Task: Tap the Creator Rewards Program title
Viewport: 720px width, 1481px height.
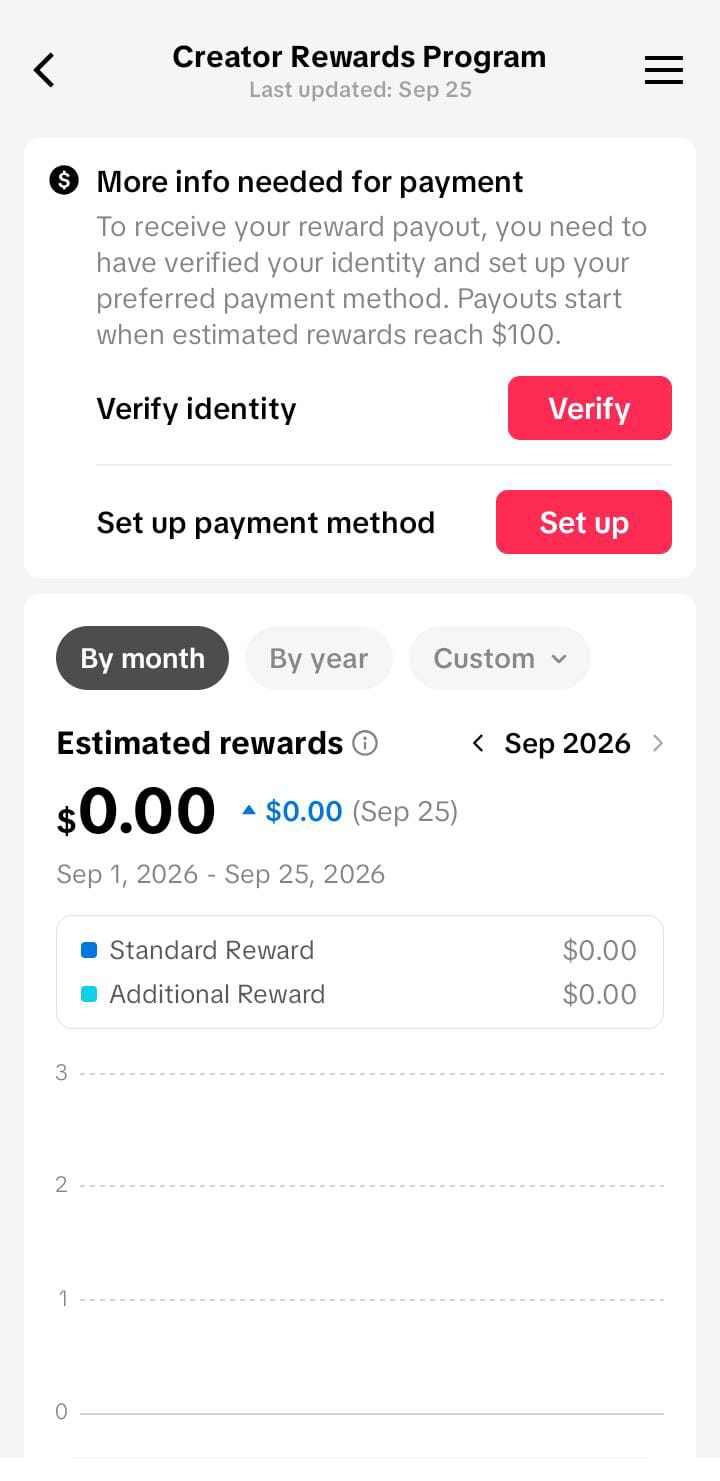Action: pyautogui.click(x=359, y=57)
